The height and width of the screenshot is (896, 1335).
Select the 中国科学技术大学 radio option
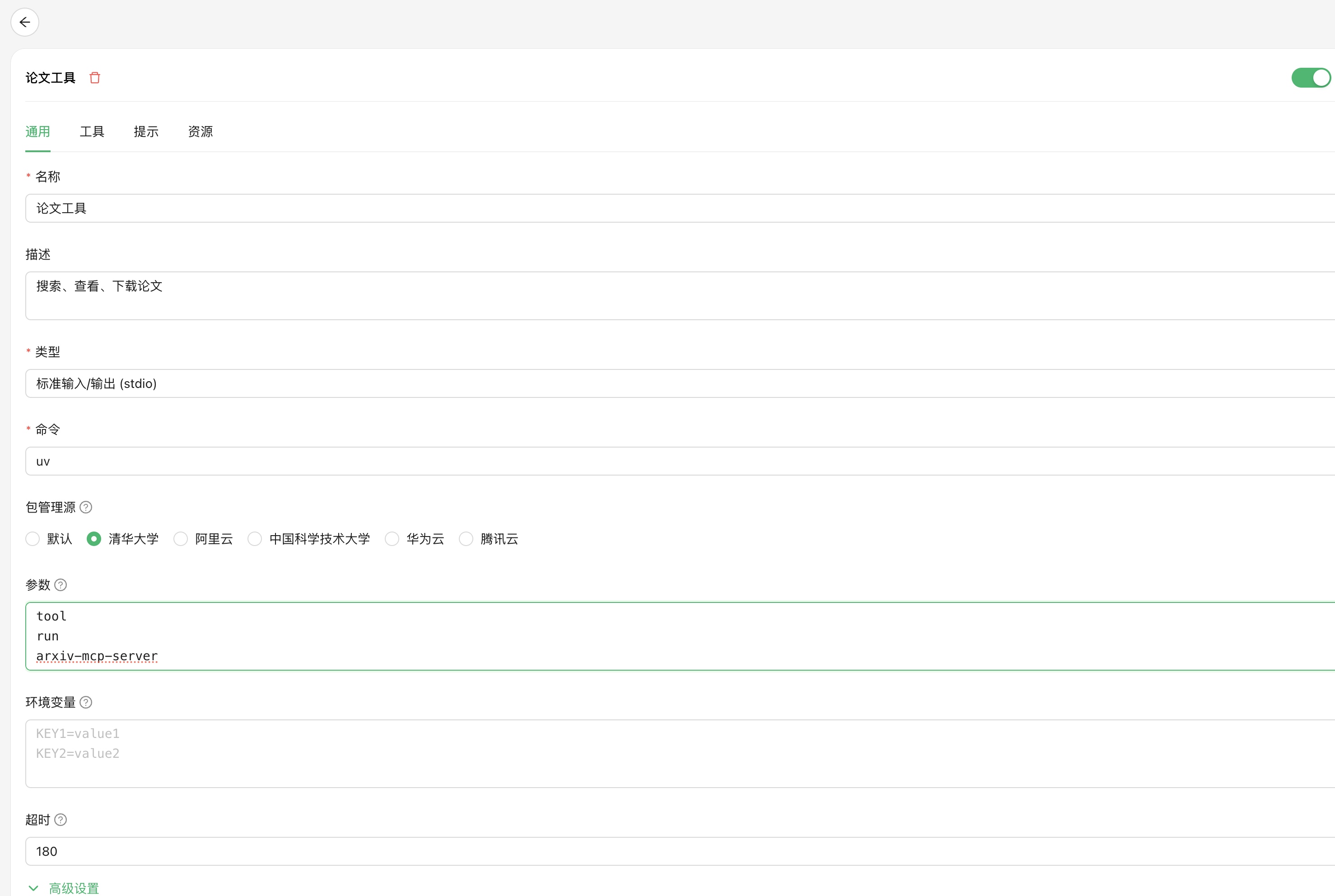tap(255, 539)
